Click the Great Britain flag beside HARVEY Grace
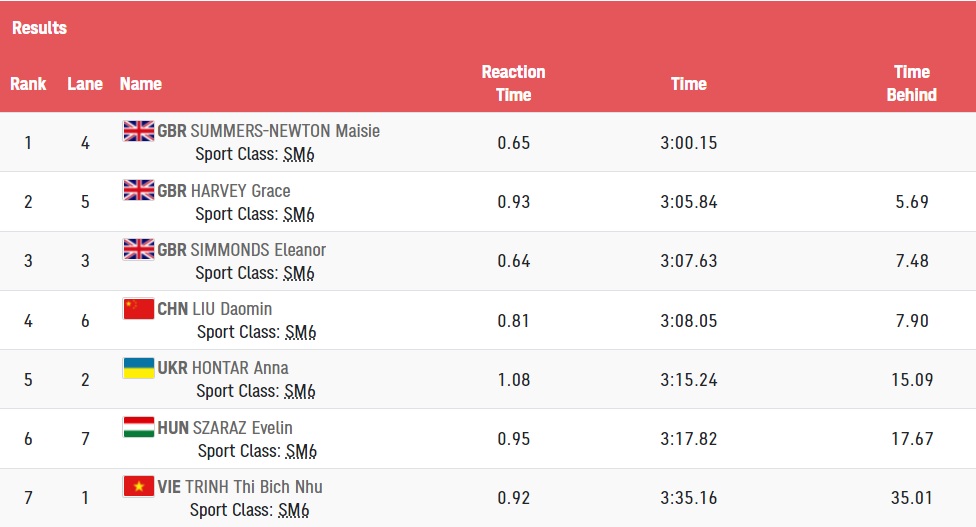The image size is (976, 527). click(x=138, y=190)
